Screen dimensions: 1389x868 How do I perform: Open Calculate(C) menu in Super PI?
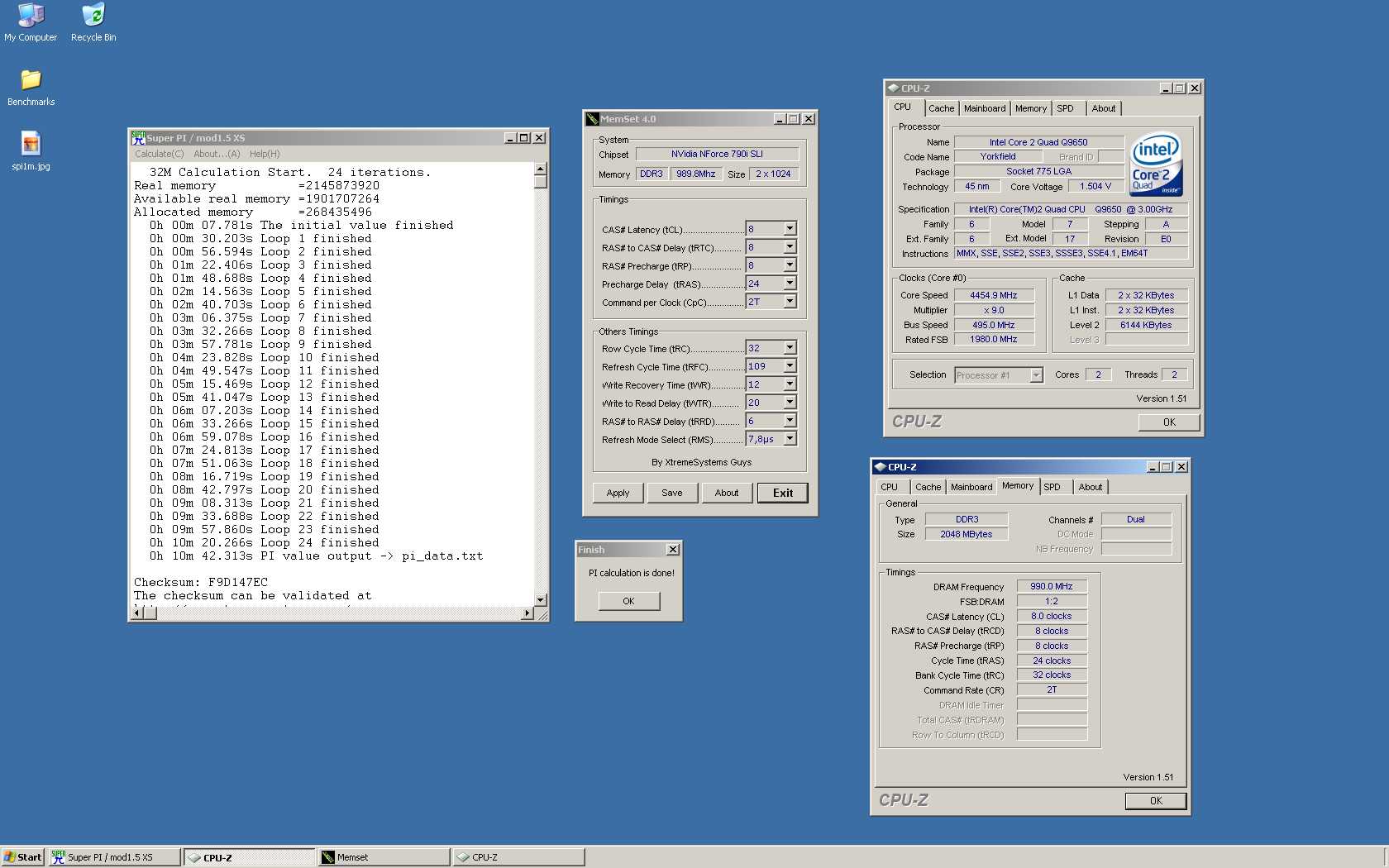click(160, 154)
